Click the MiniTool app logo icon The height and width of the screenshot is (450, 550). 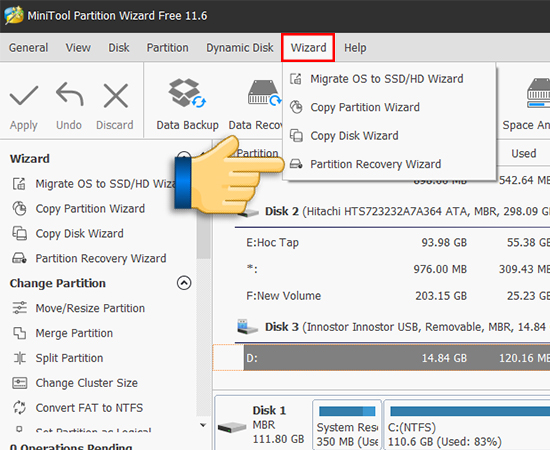click(x=14, y=16)
